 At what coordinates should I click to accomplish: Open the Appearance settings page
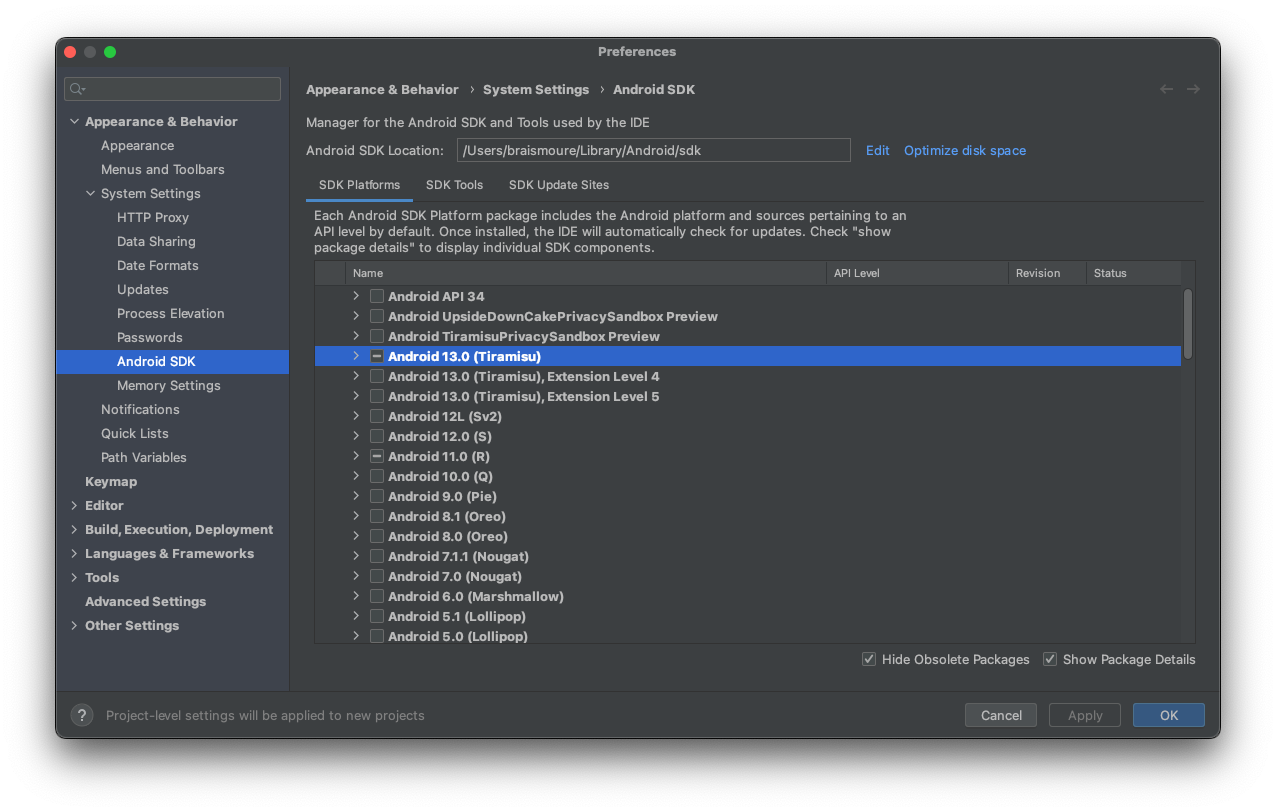tap(137, 145)
